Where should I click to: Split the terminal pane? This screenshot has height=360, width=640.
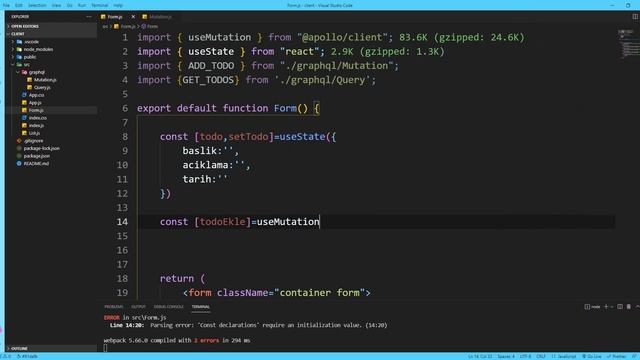pos(620,307)
